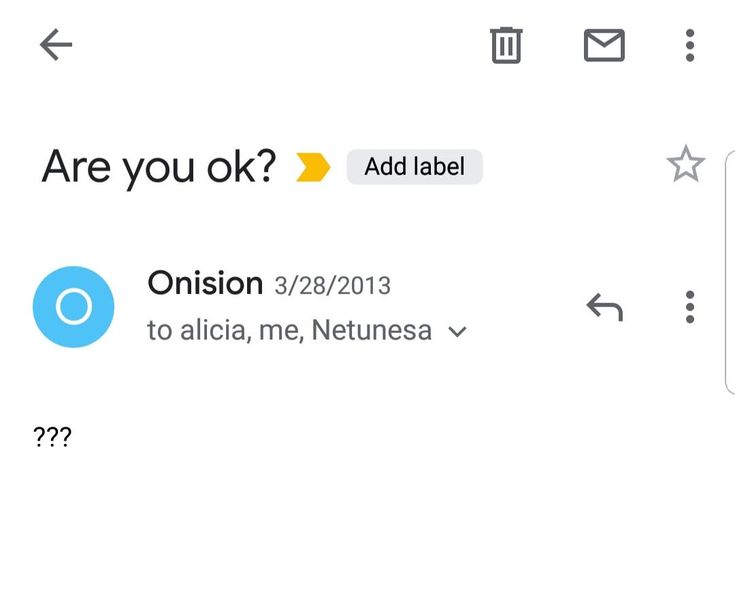Star the "Are you ok?" conversation
This screenshot has width=735, height=600.
(x=685, y=165)
